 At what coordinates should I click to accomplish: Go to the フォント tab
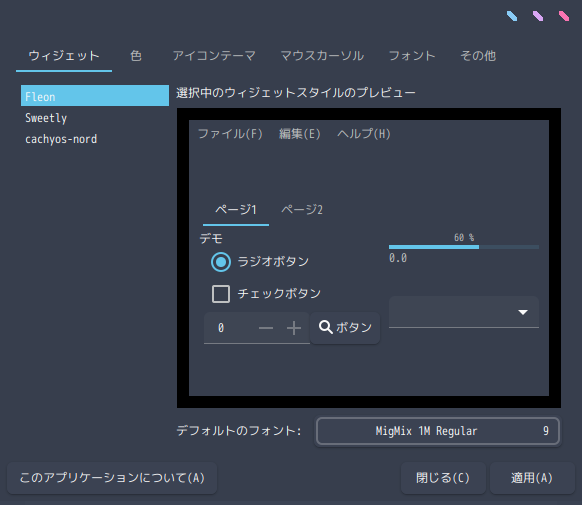pos(412,56)
